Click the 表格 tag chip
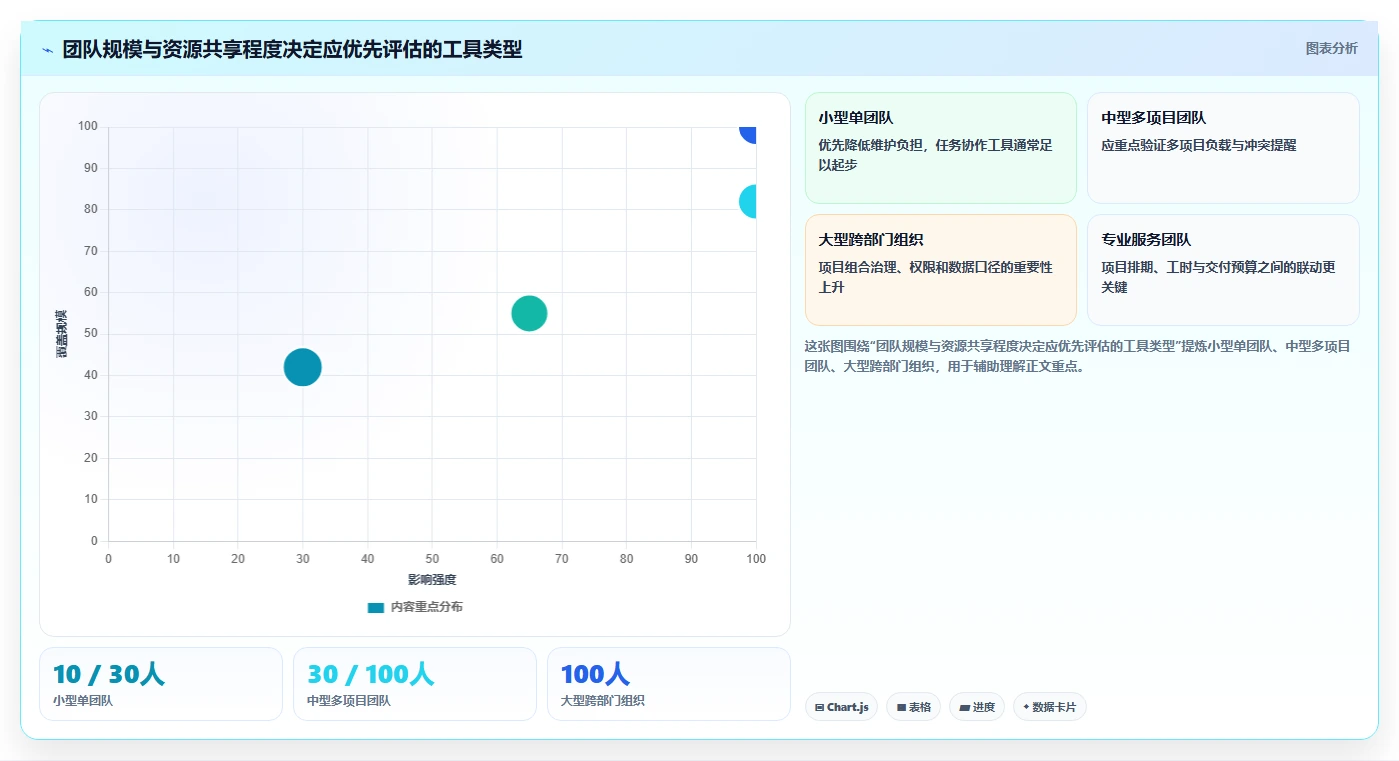 pos(913,707)
